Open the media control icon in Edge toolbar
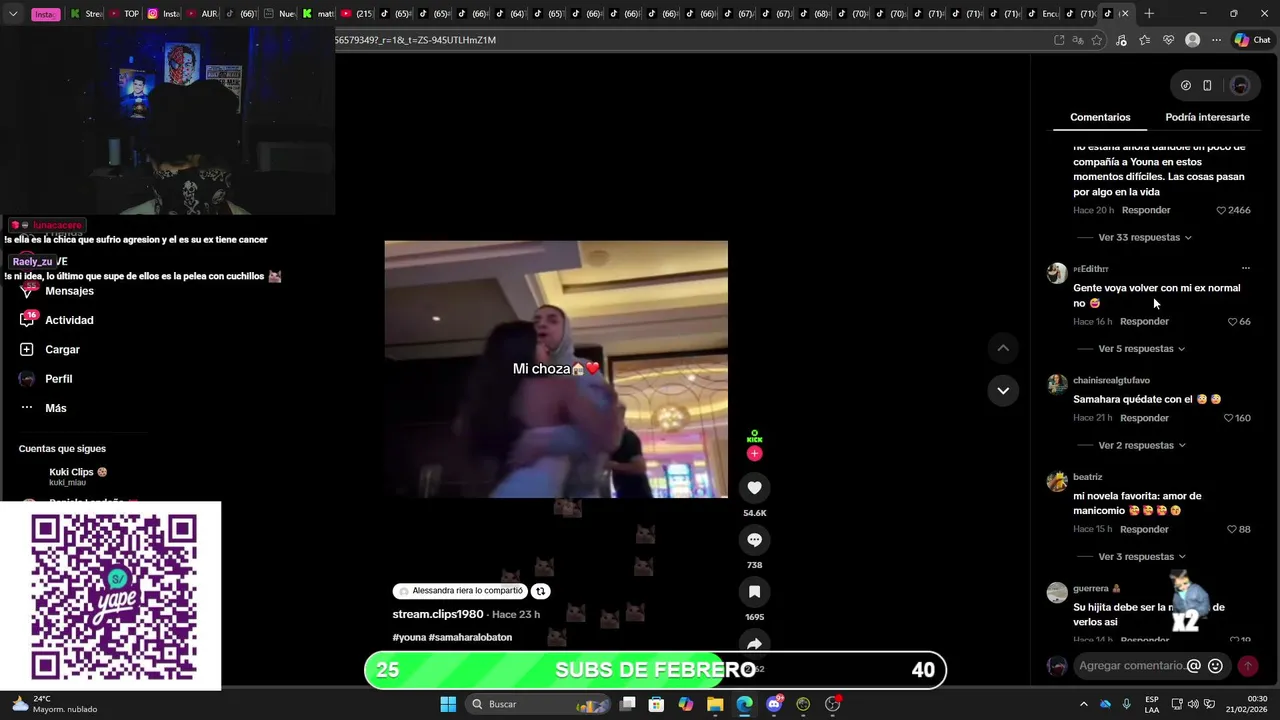This screenshot has width=1280, height=720. (1121, 40)
